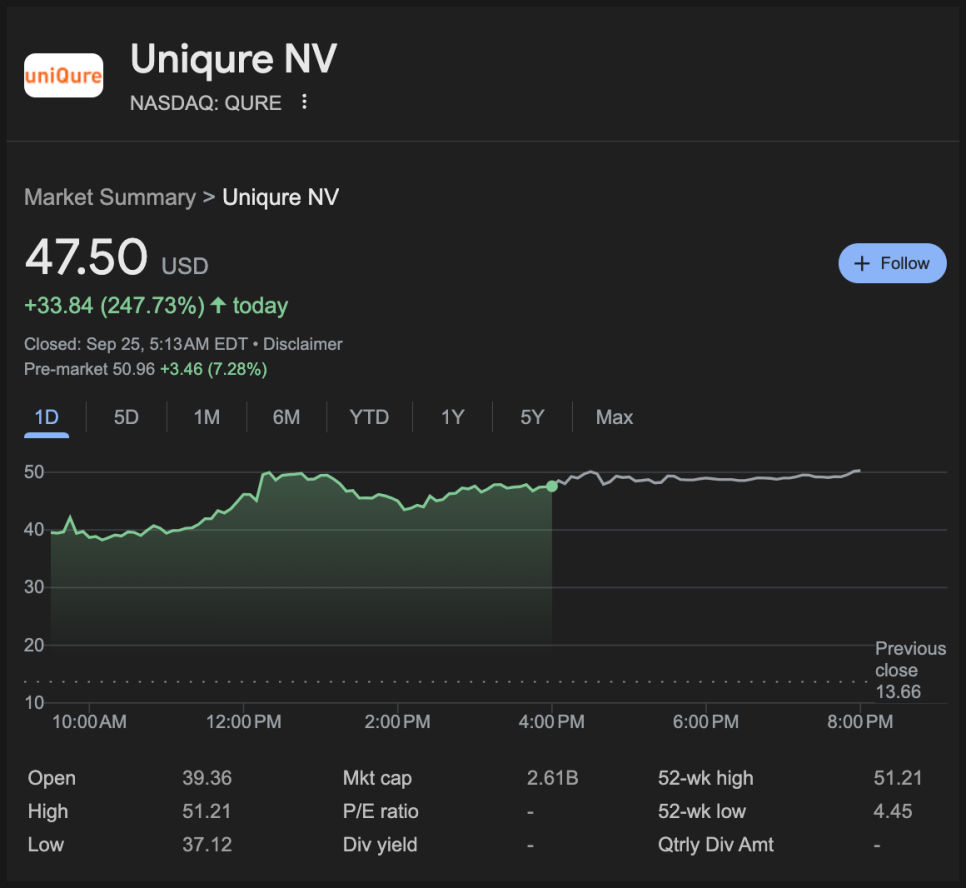Viewport: 966px width, 888px height.
Task: Click the Uniqure NV company title
Action: [x=233, y=60]
